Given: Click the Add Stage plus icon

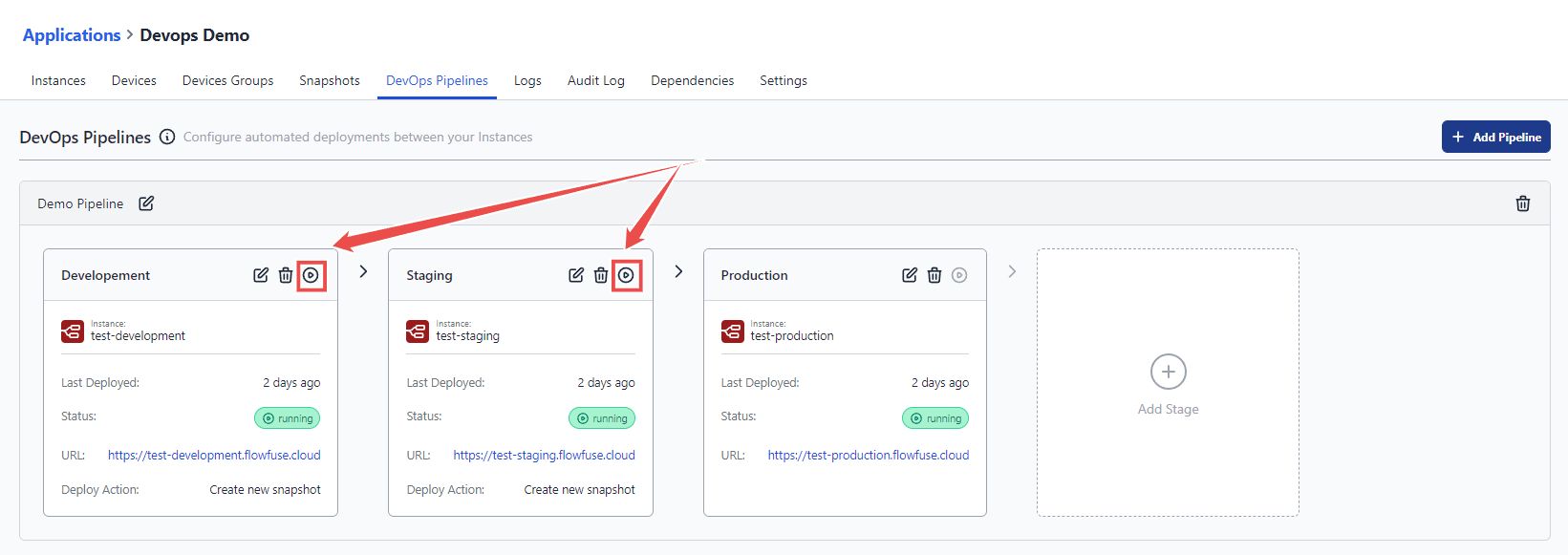Looking at the screenshot, I should [x=1169, y=372].
